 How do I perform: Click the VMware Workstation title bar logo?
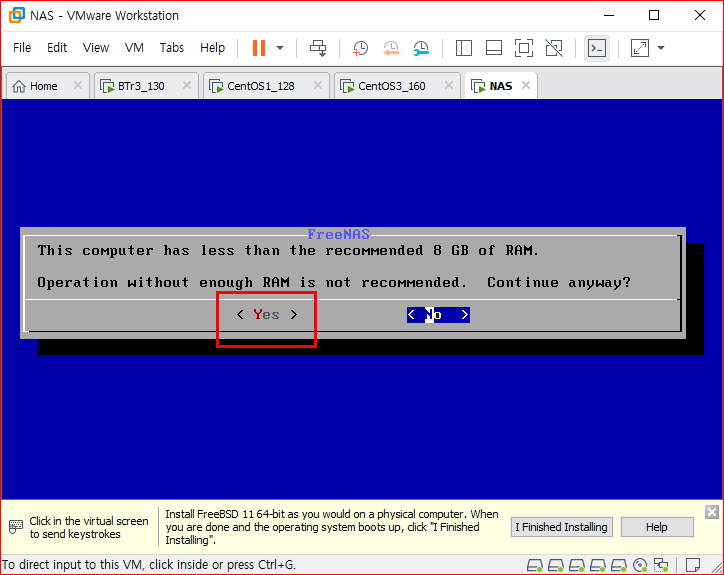[17, 15]
